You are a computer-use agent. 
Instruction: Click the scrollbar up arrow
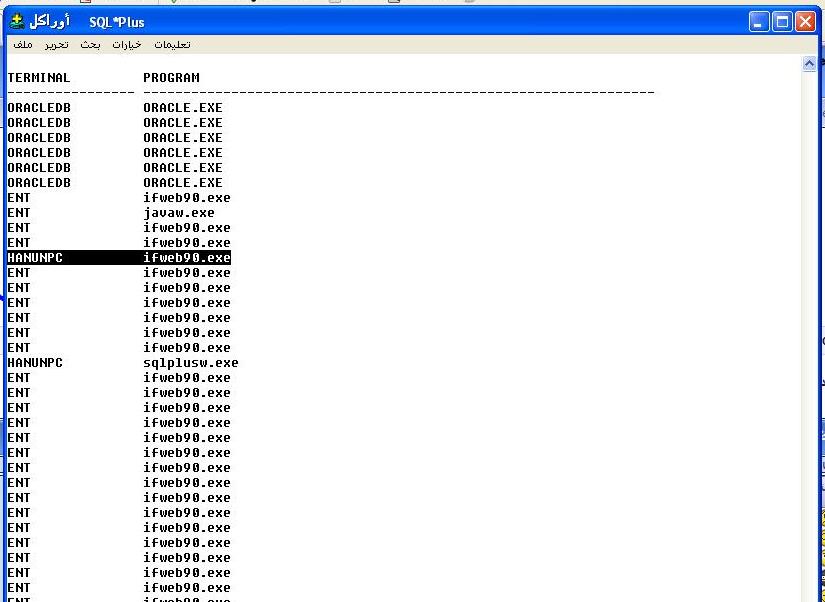click(810, 64)
